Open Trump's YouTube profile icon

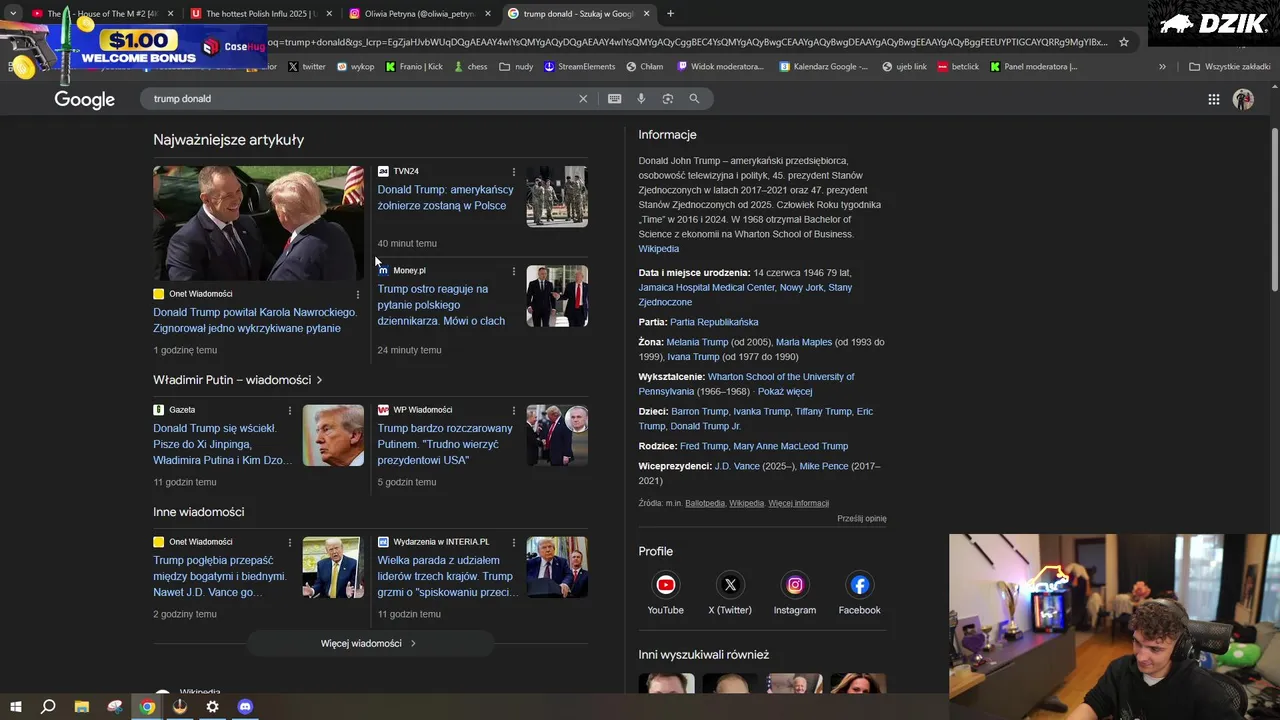point(665,585)
